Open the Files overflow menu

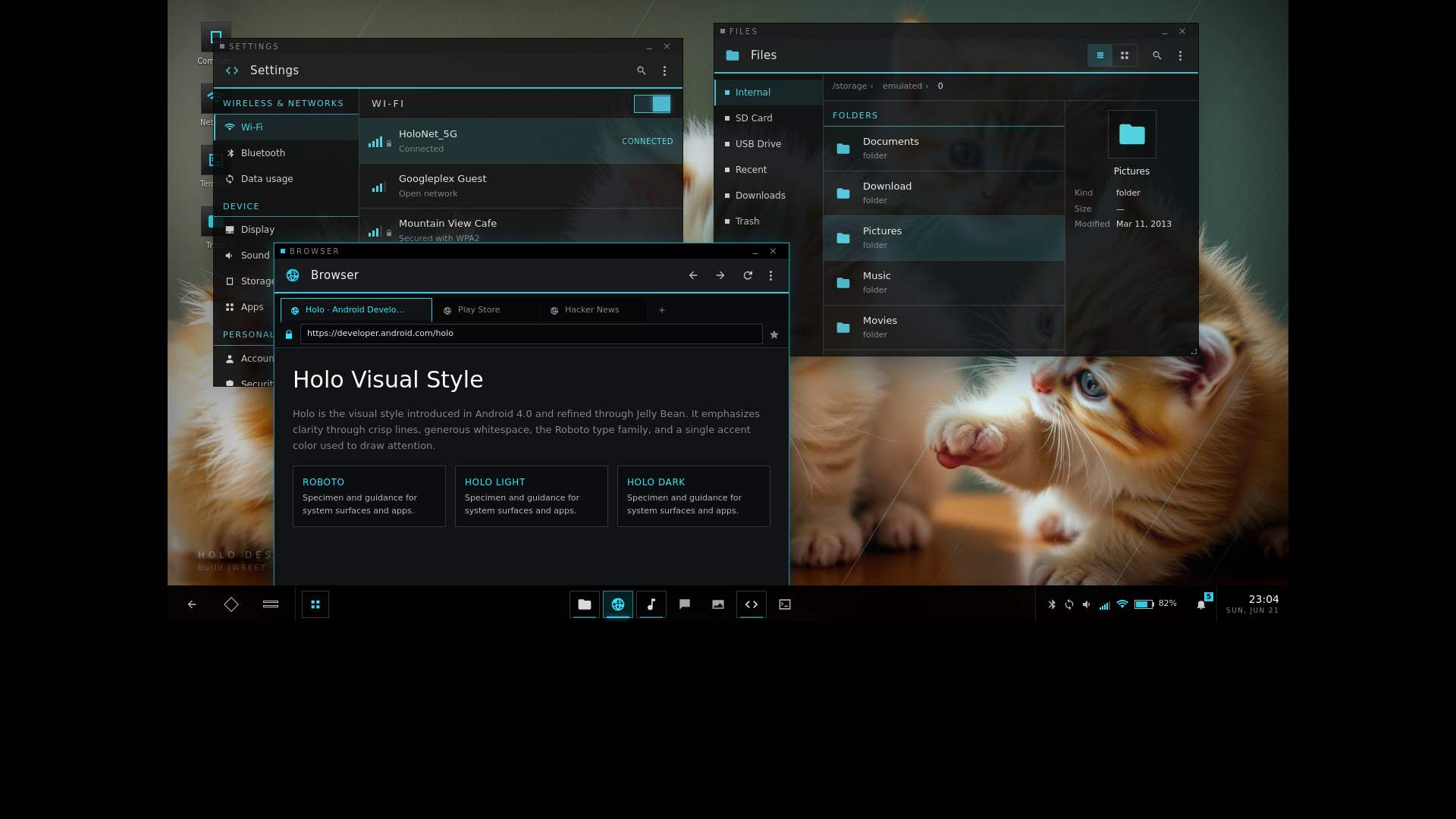coord(1181,55)
